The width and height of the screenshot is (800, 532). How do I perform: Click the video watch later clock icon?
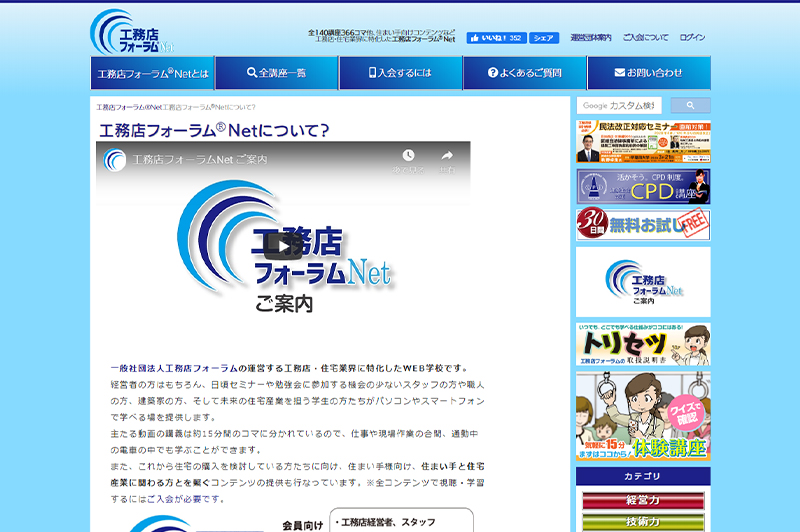(408, 156)
